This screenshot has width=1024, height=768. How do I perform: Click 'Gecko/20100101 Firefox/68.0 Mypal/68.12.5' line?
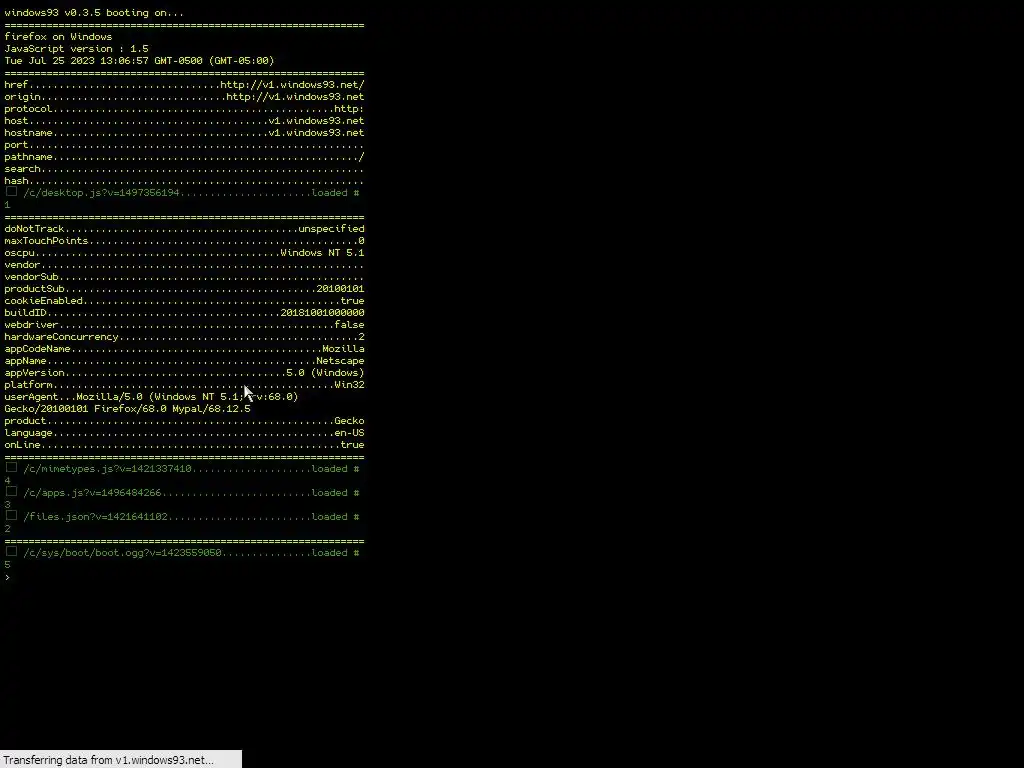point(127,409)
